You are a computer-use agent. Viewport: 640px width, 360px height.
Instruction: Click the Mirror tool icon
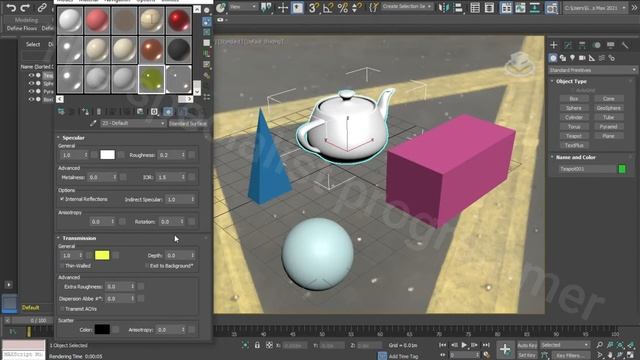[443, 7]
